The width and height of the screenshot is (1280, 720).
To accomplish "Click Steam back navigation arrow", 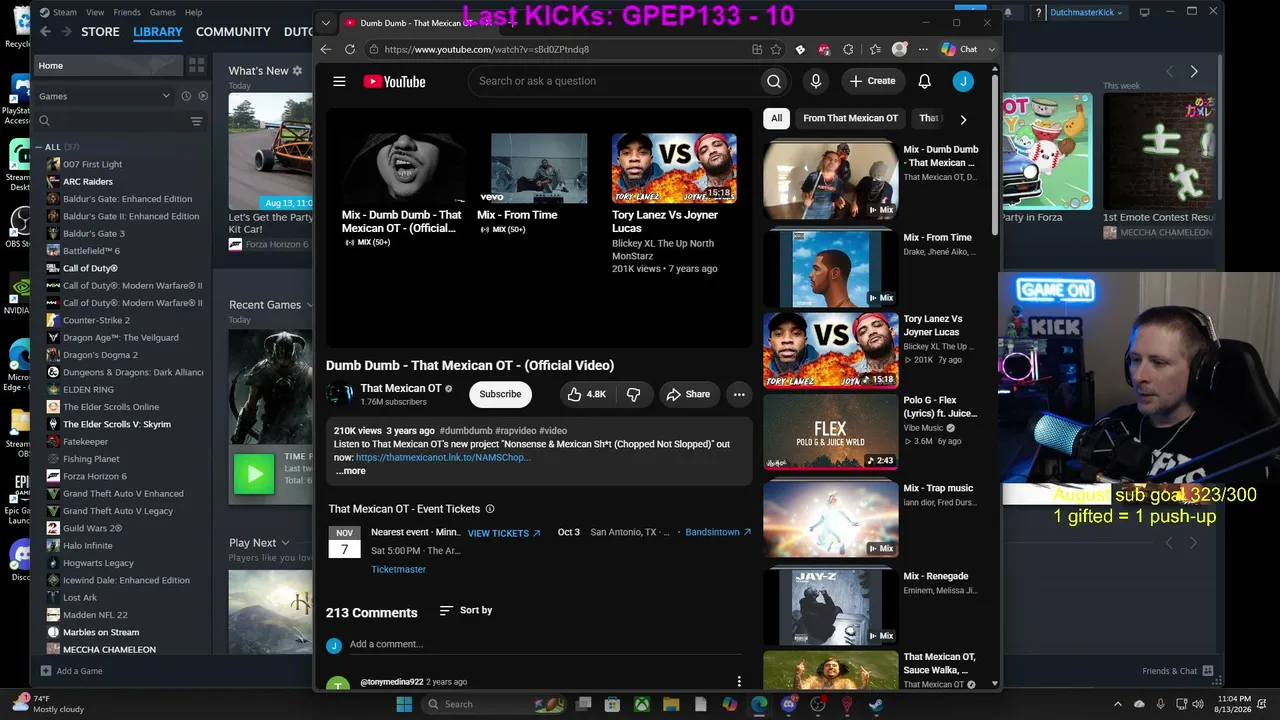I will coord(45,32).
